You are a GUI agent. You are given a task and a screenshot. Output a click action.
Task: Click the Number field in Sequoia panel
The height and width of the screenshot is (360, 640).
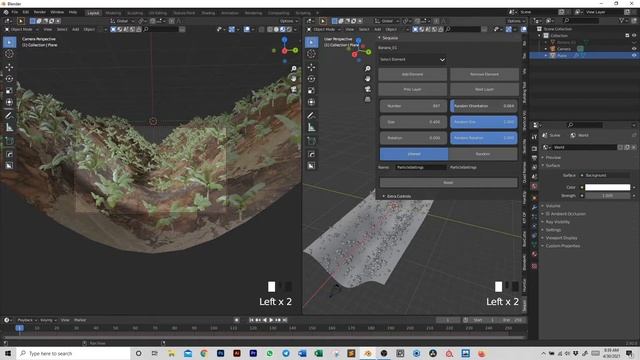point(413,106)
